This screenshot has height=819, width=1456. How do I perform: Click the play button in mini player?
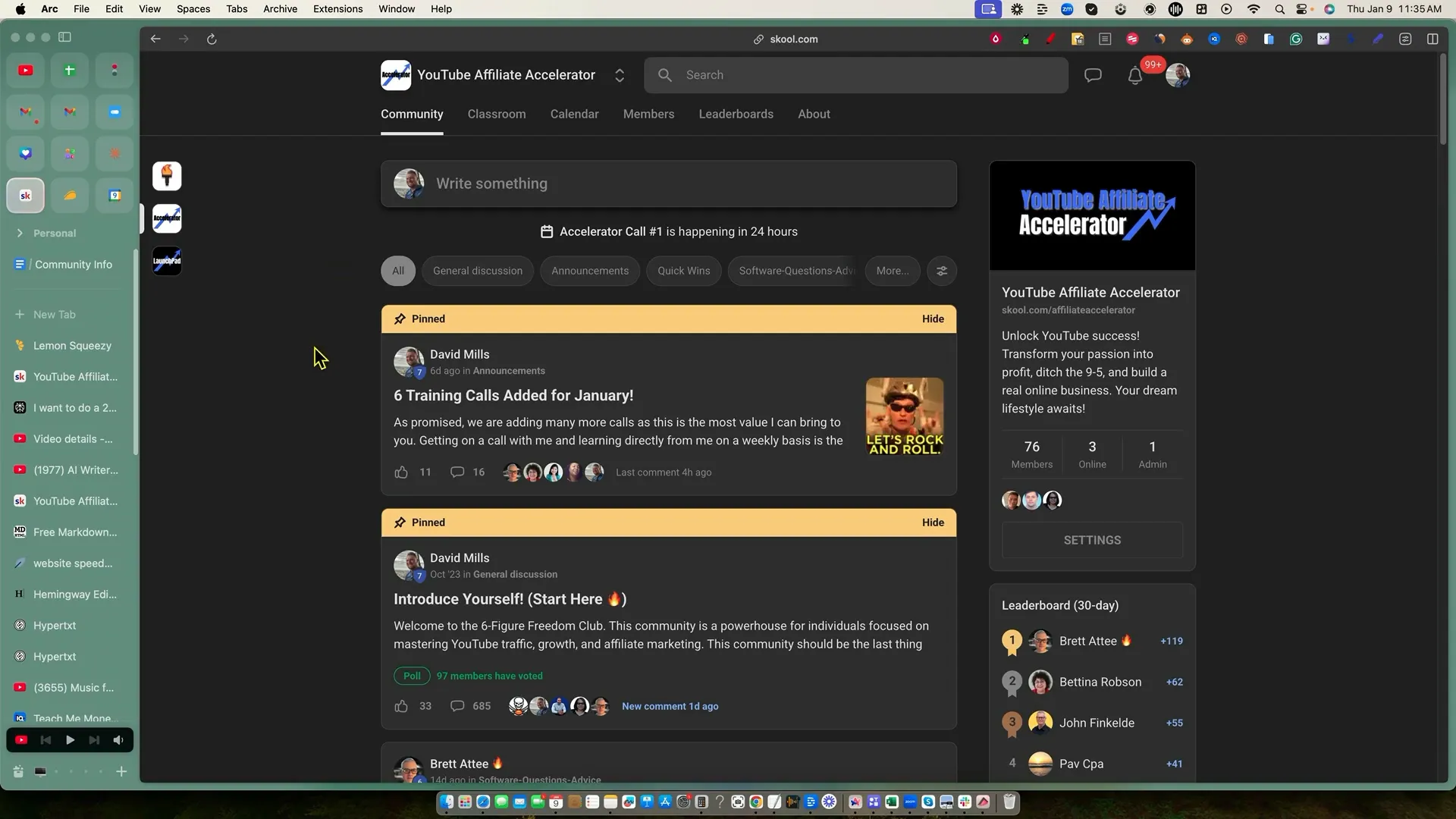coord(70,740)
